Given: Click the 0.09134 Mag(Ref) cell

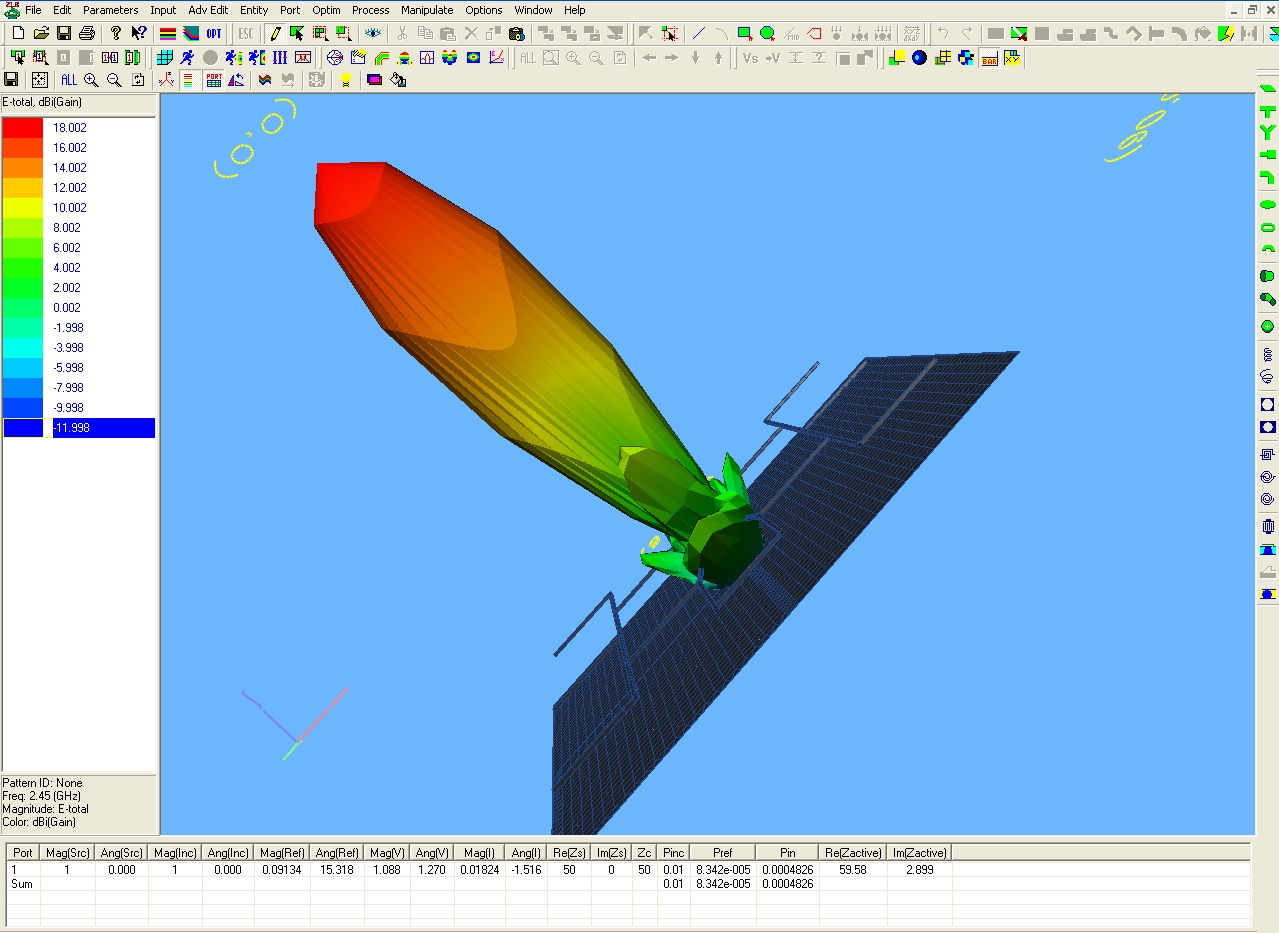Looking at the screenshot, I should pos(282,871).
